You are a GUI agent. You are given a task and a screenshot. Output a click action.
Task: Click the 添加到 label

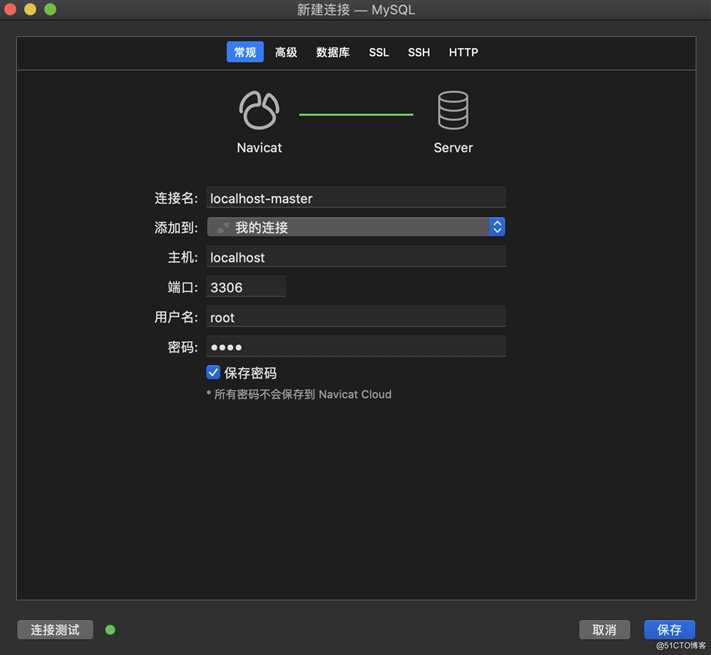tap(176, 227)
